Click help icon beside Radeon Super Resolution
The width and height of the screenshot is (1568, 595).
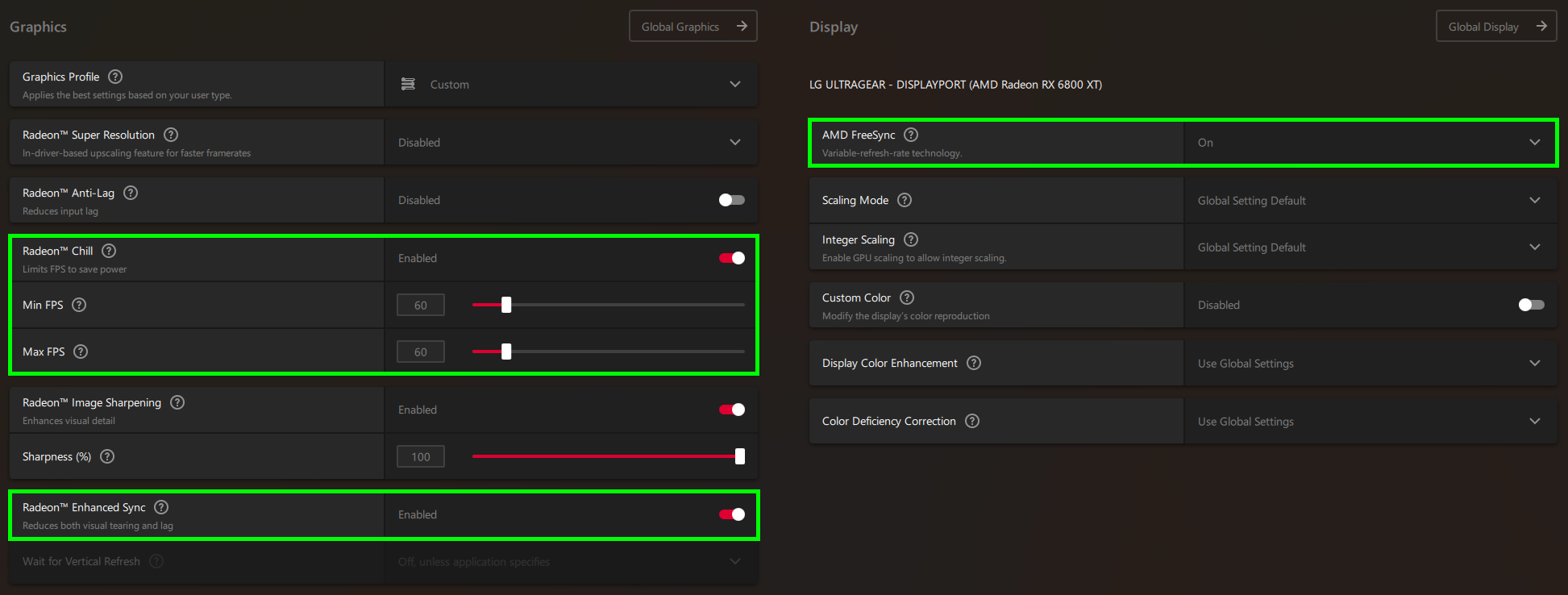(x=171, y=135)
